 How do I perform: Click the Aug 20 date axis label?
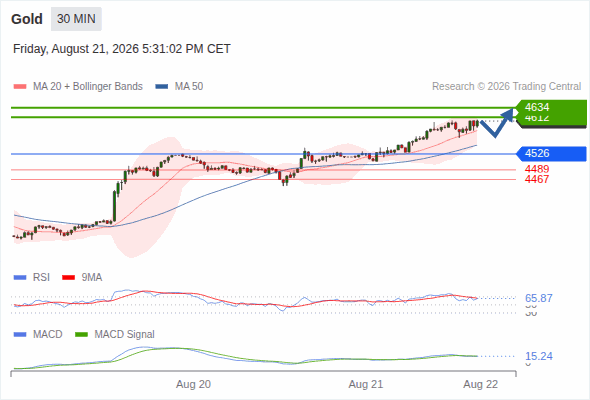click(x=193, y=384)
